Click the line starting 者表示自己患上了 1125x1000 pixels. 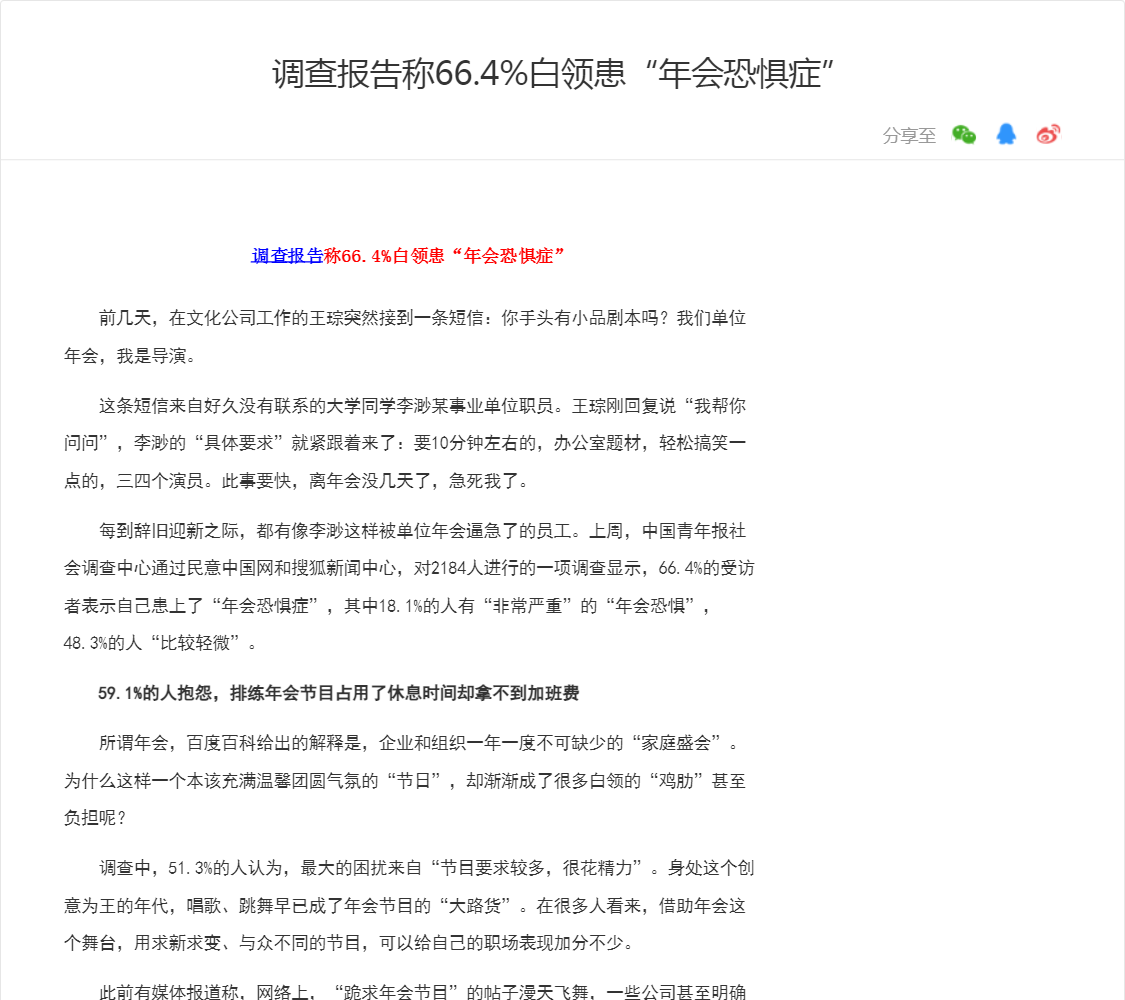[387, 605]
